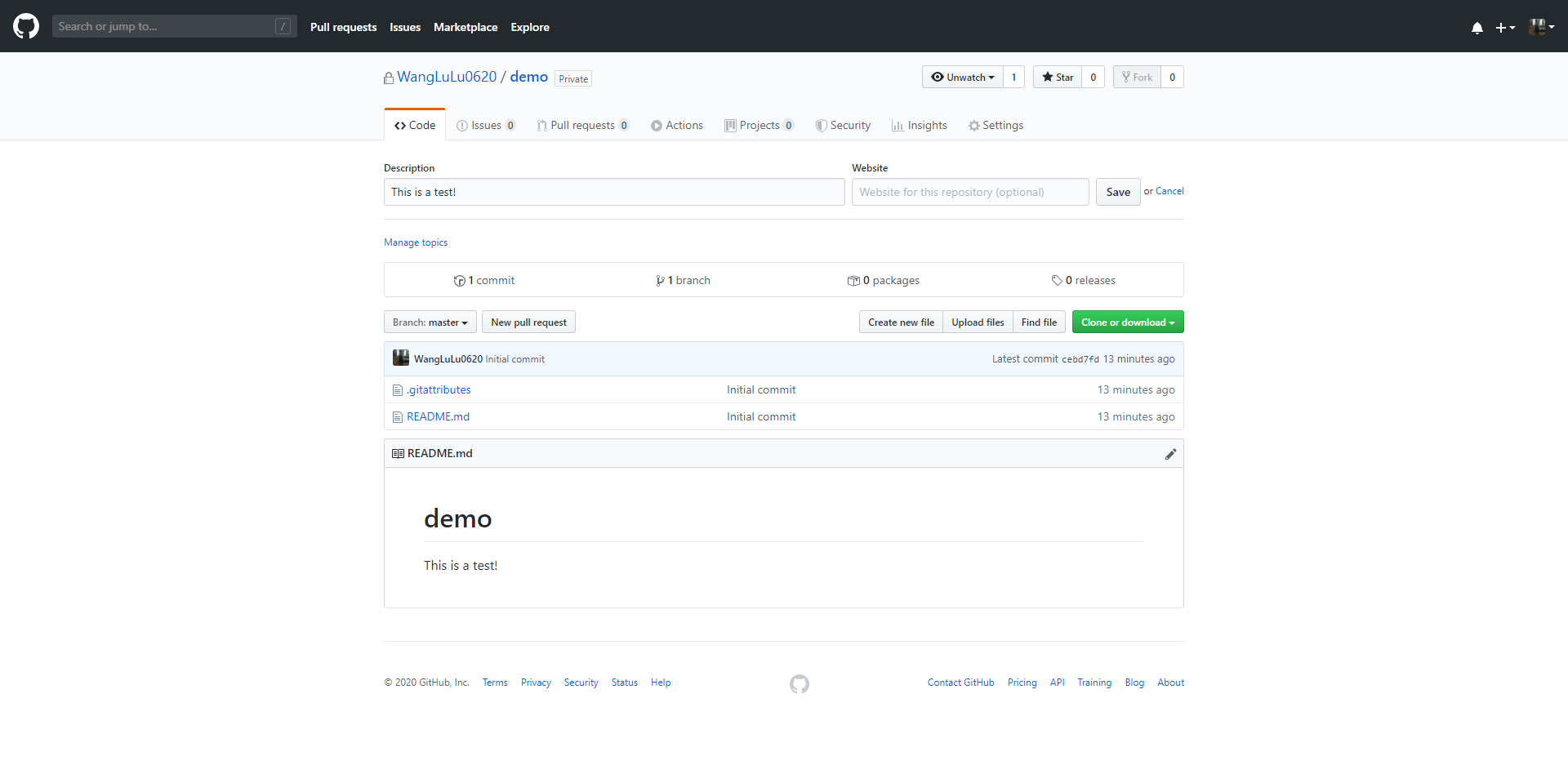Open the GitHub home logo

(x=26, y=26)
